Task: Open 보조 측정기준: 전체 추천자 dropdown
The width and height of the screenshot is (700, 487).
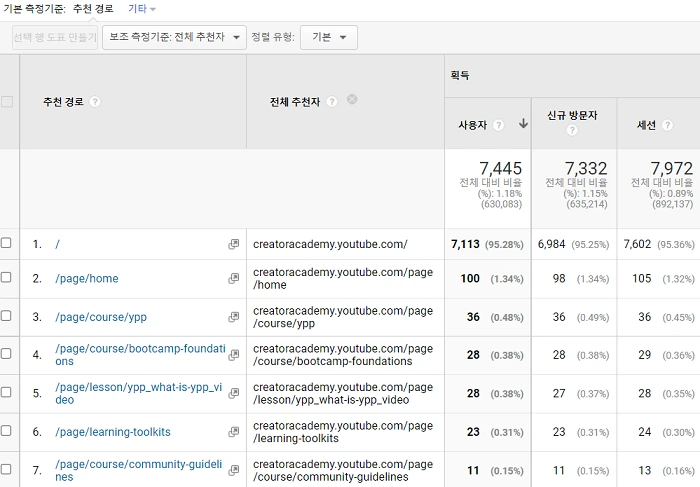Action: coord(174,37)
